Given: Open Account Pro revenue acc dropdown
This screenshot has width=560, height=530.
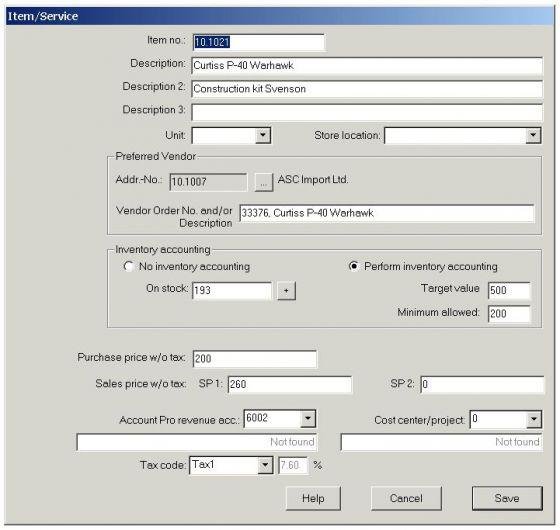Looking at the screenshot, I should (x=308, y=419).
